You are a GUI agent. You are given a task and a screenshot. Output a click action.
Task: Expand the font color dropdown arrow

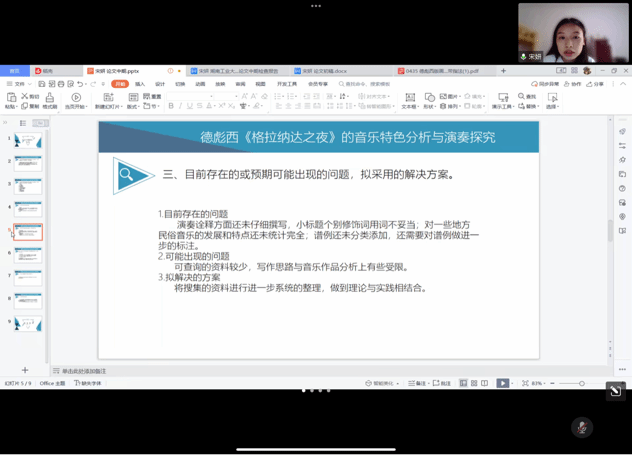(214, 106)
